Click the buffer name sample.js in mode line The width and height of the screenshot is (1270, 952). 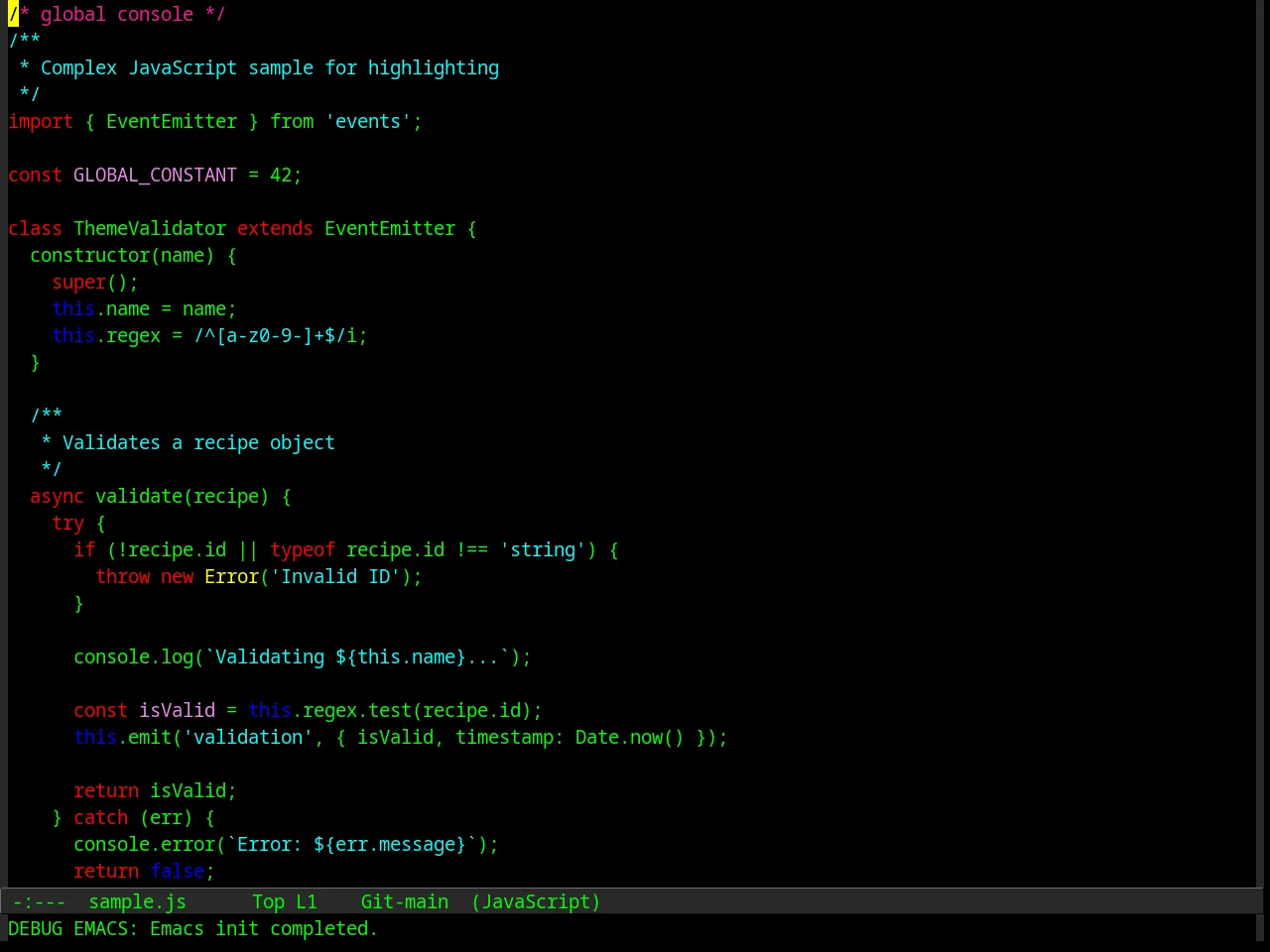coord(138,902)
